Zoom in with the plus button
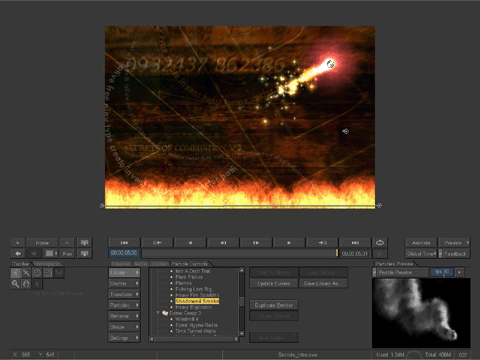The image size is (480, 360). coord(18,243)
